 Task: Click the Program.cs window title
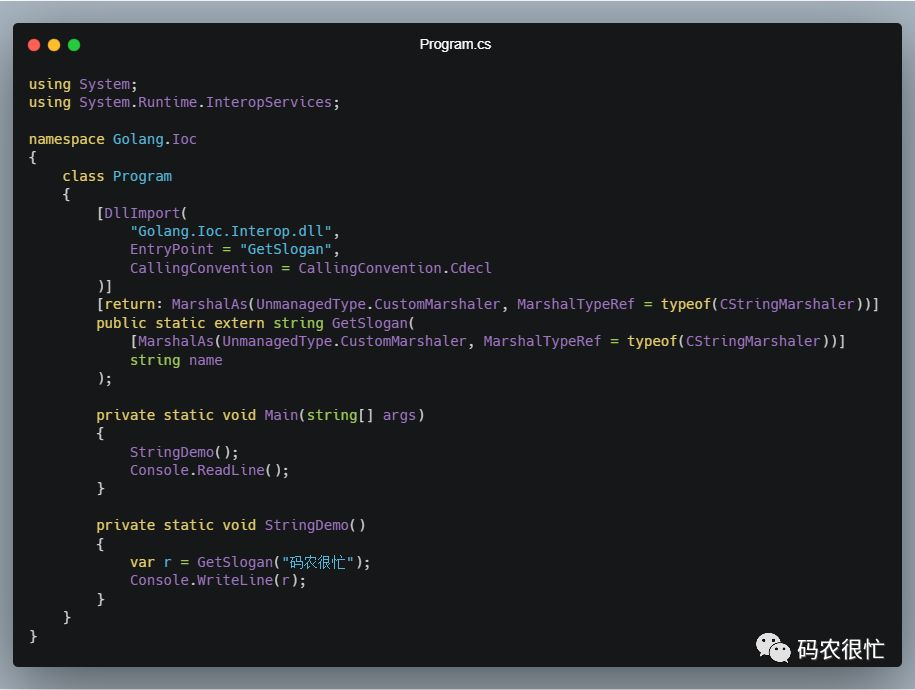pos(455,44)
